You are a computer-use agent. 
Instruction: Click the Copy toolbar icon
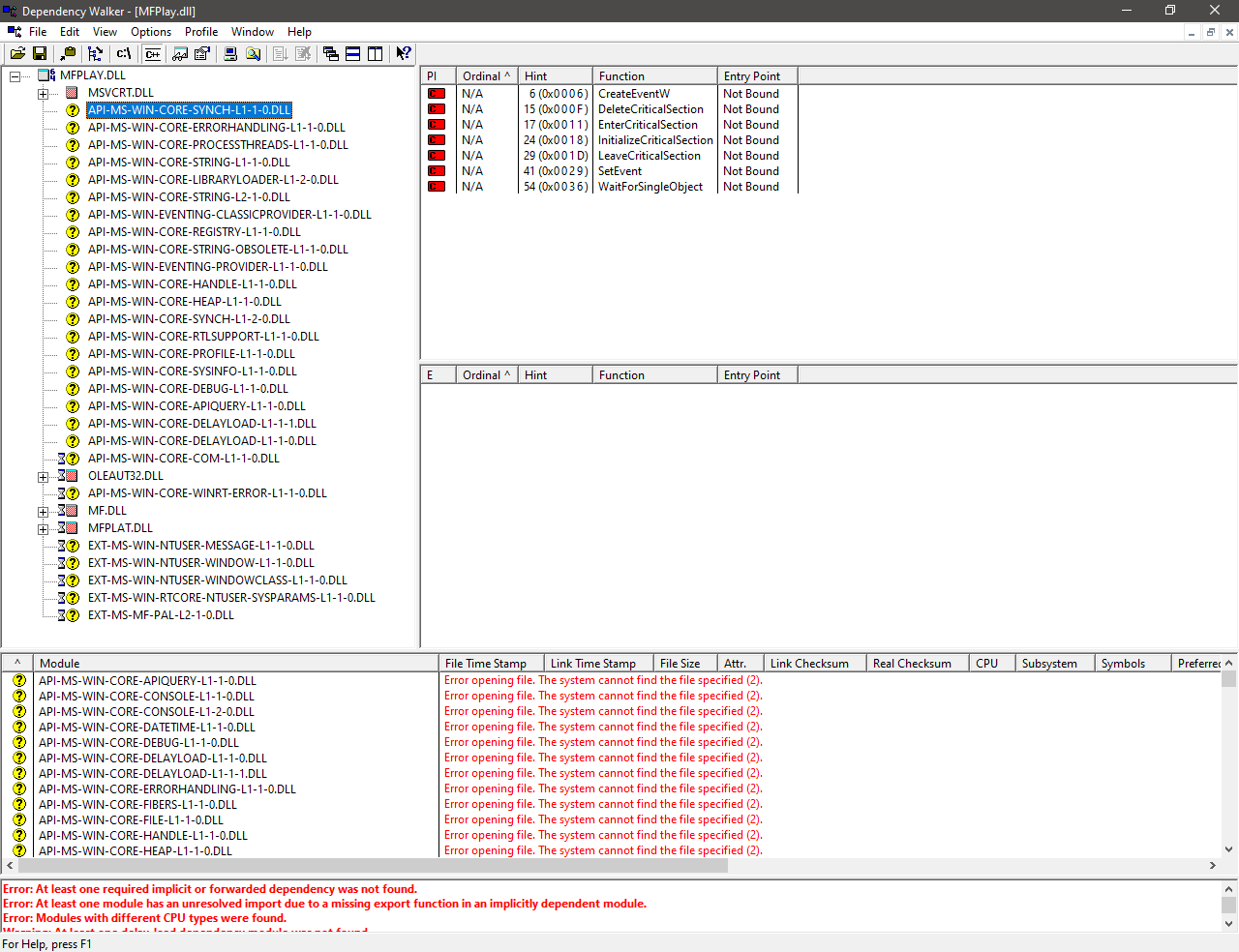(x=68, y=54)
